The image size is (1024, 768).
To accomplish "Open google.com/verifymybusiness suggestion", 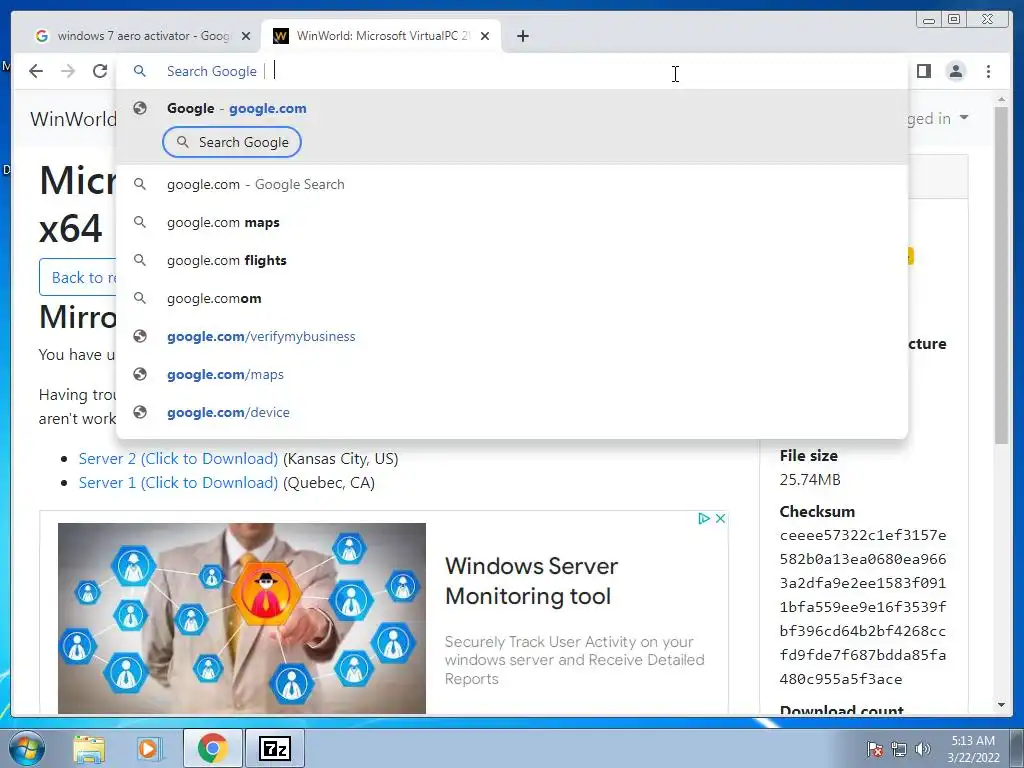I will pos(512,336).
